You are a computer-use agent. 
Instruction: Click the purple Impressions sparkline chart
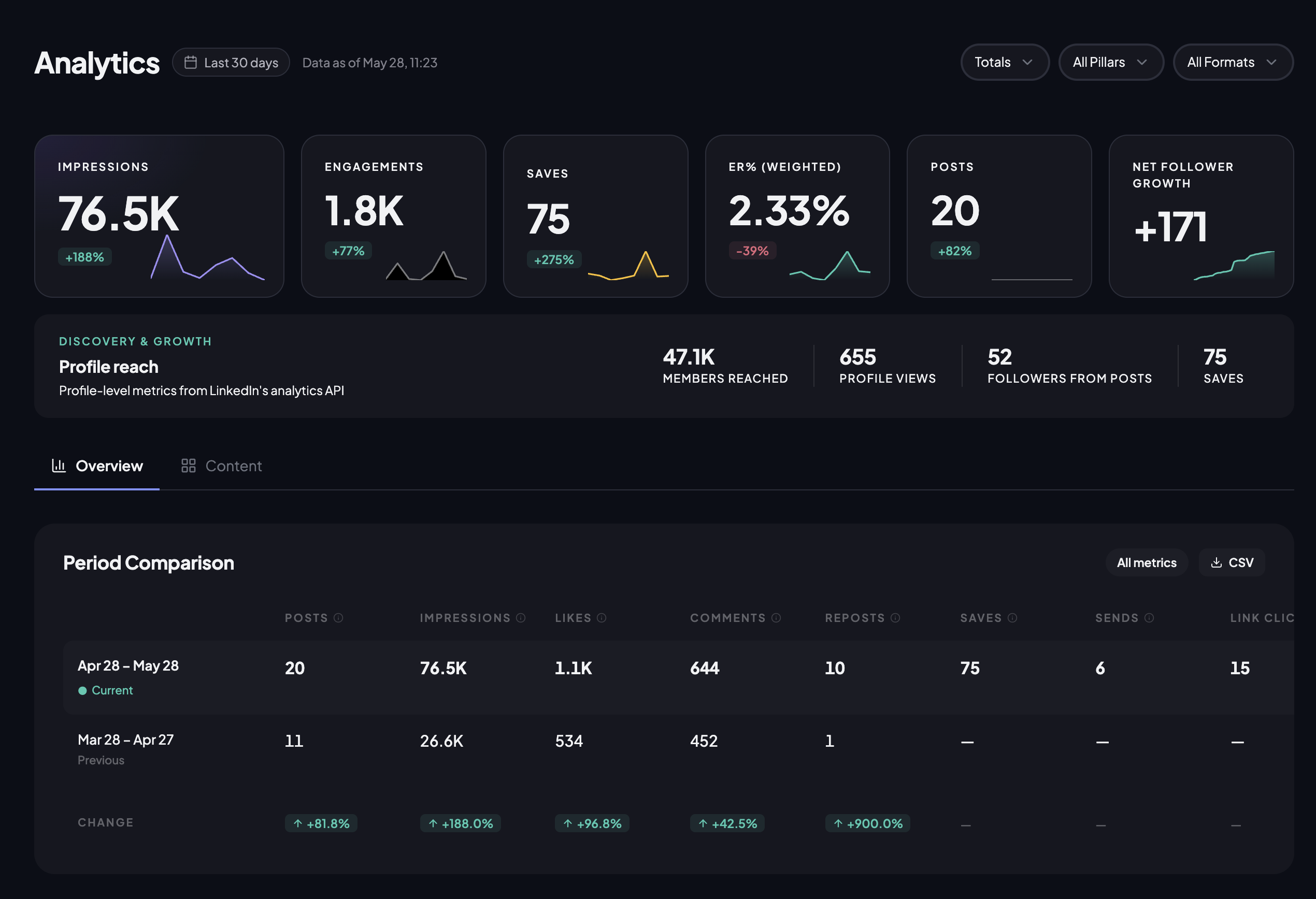[x=207, y=257]
